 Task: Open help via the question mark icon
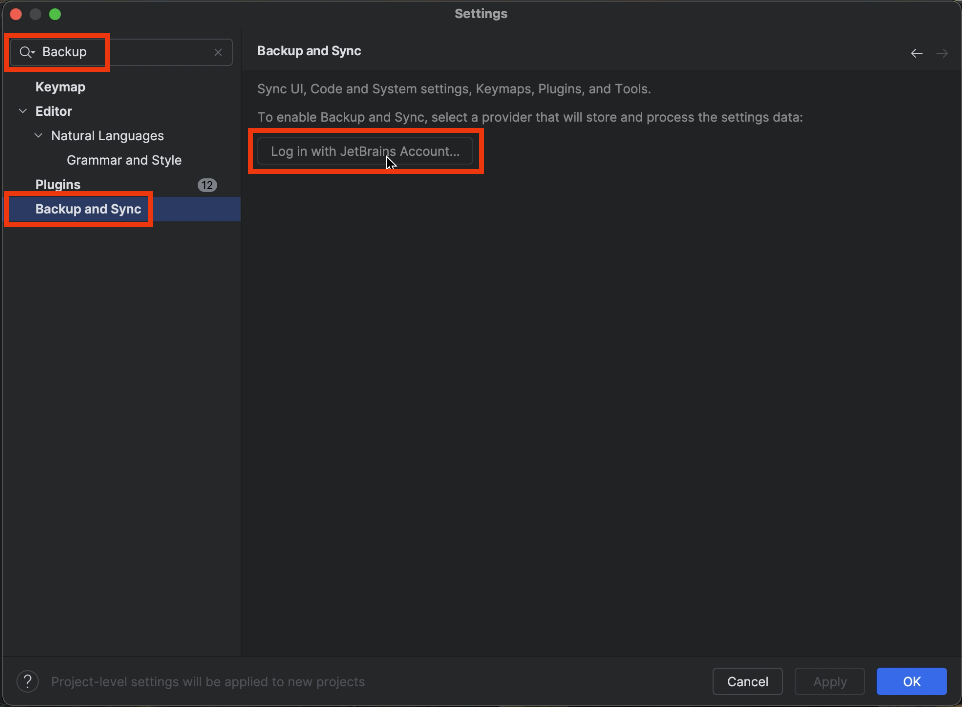click(x=28, y=681)
